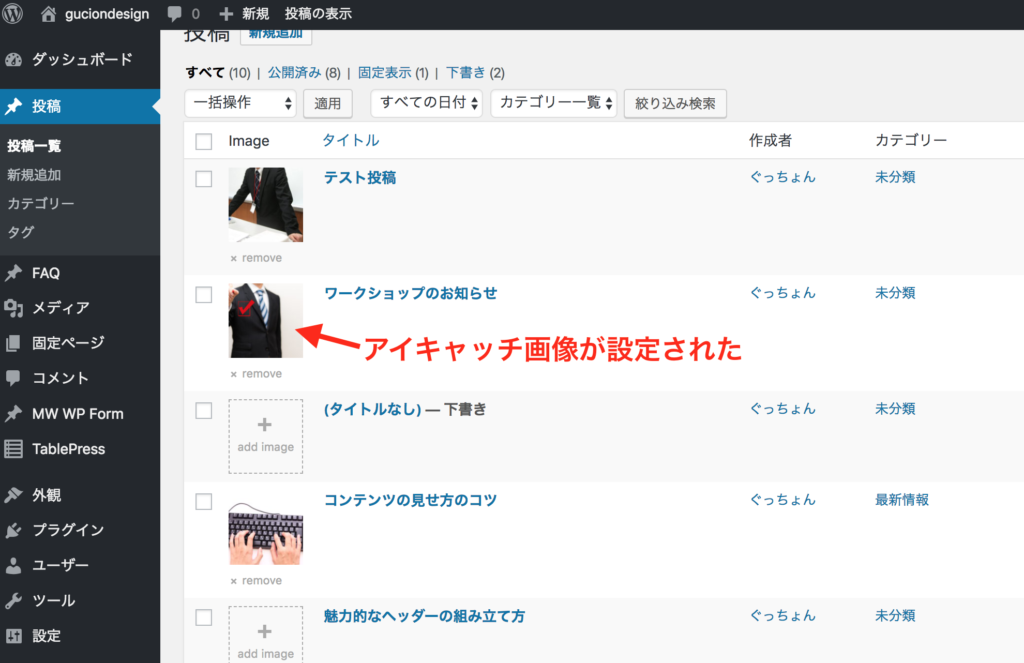Viewport: 1024px width, 663px height.
Task: Click the home icon beside guciondesign
Action: click(49, 14)
